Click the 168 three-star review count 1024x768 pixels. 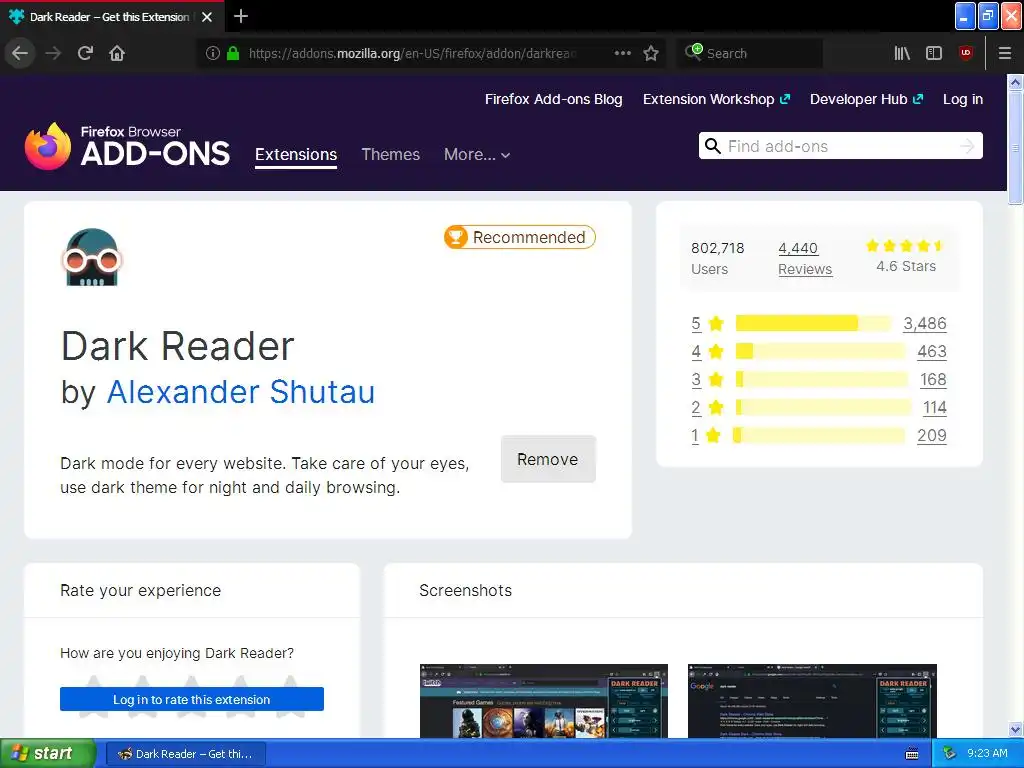[x=933, y=379]
